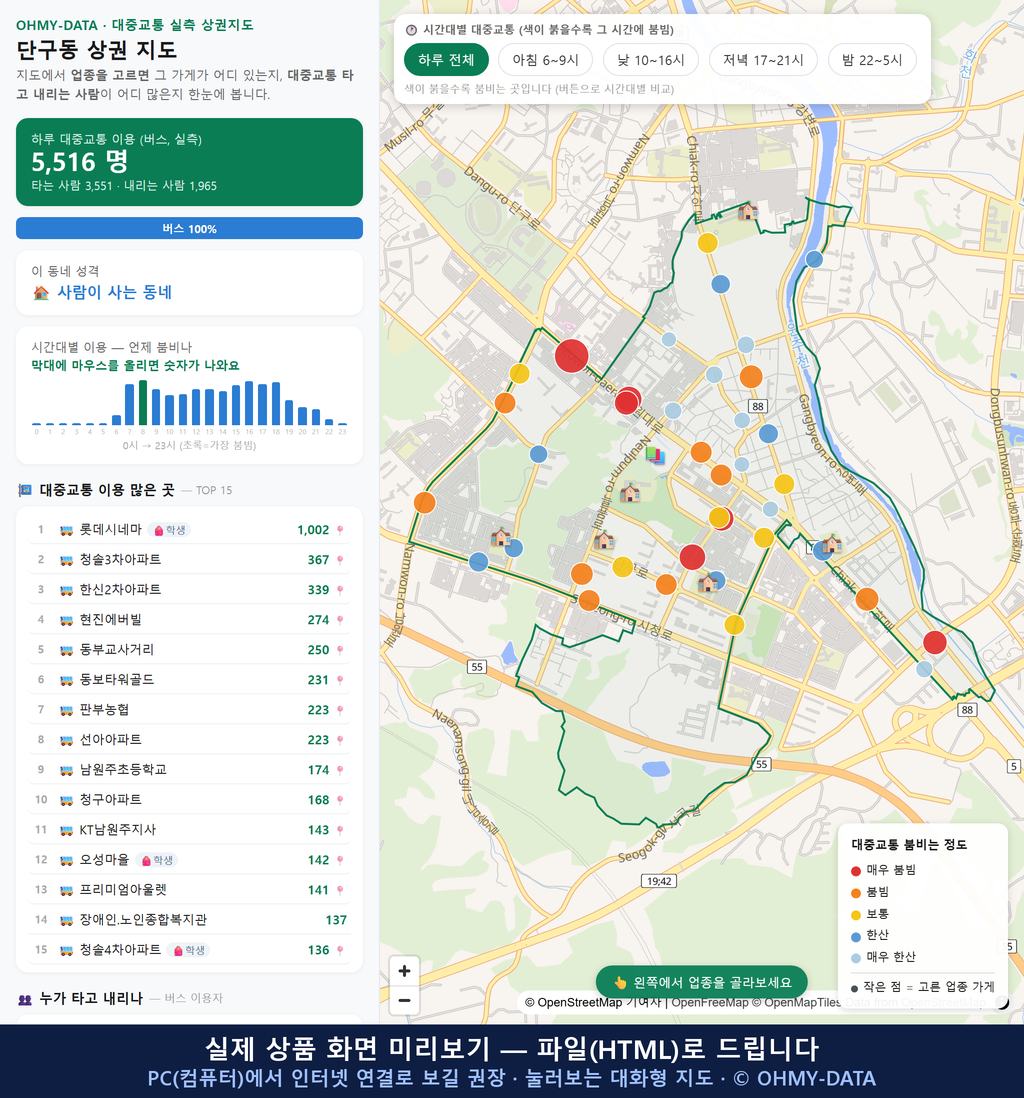Select the 밤 22~5시 time filter
Viewport: 1024px width, 1098px height.
coord(872,60)
